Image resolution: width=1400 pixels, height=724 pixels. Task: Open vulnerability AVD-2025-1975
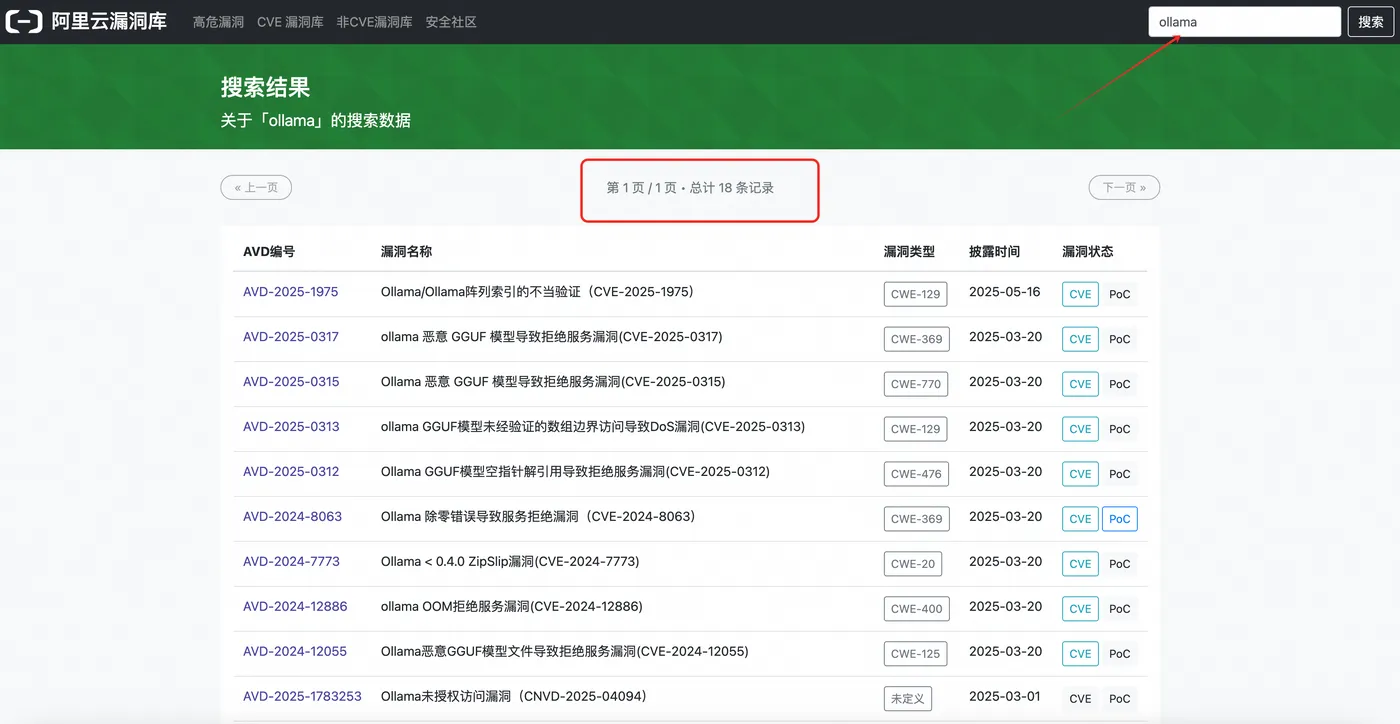291,292
